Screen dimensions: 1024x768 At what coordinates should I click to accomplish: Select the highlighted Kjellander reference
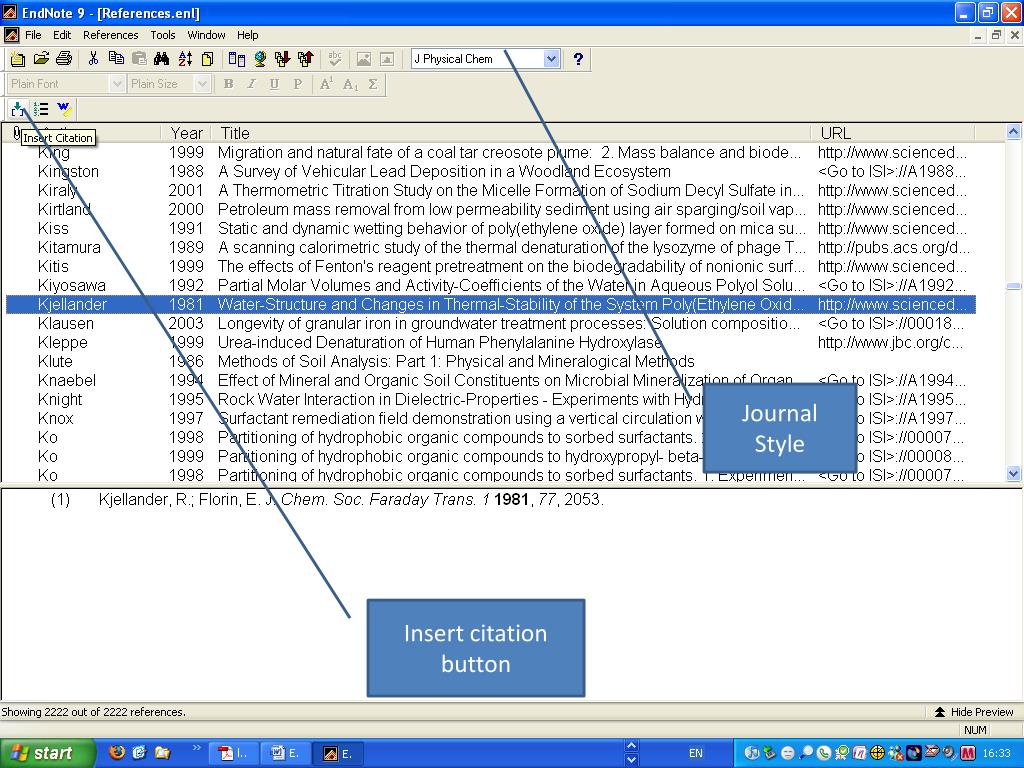coord(490,304)
